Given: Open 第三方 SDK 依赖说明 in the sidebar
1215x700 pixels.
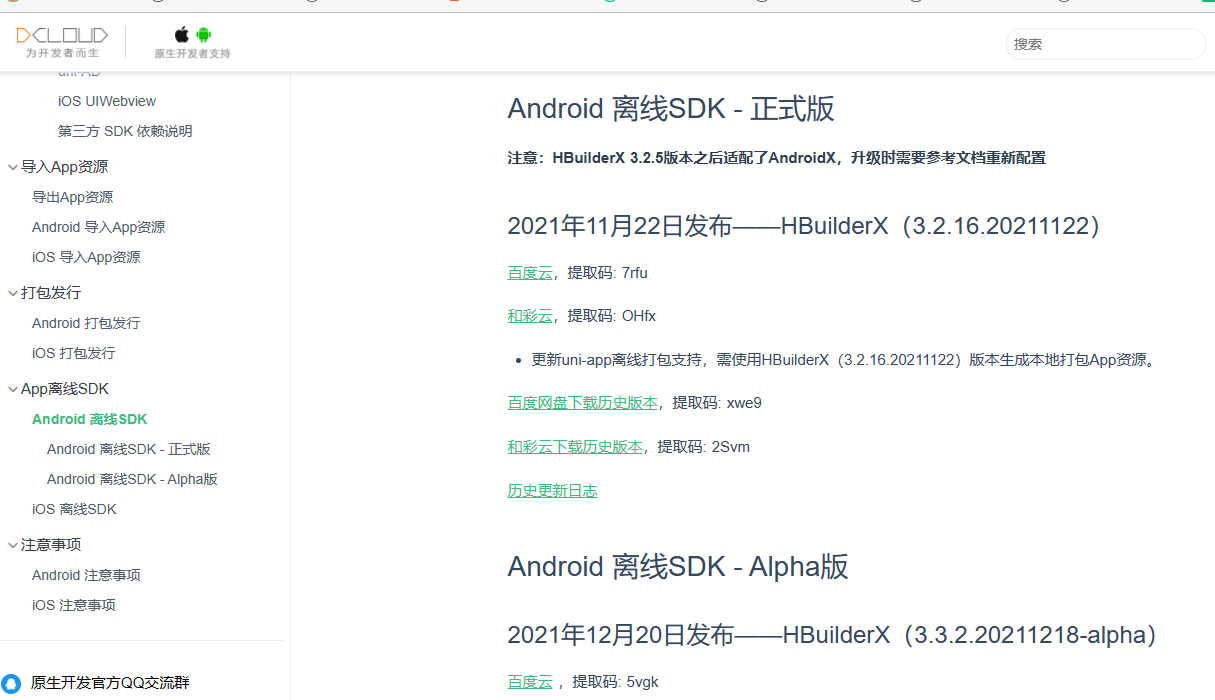Looking at the screenshot, I should coord(125,131).
